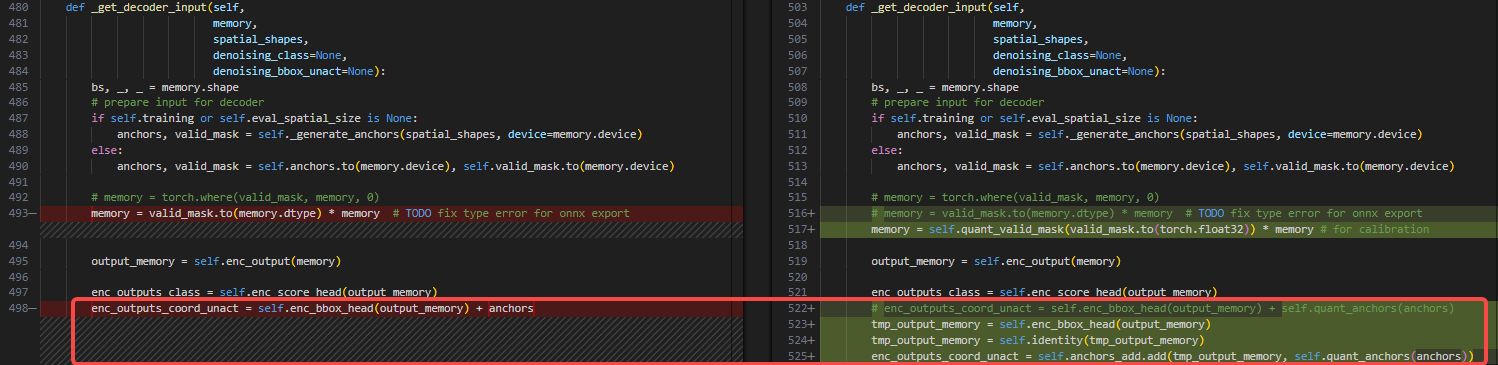The image size is (1498, 365).
Task: Click added line number 525 in gutter
Action: [x=797, y=356]
